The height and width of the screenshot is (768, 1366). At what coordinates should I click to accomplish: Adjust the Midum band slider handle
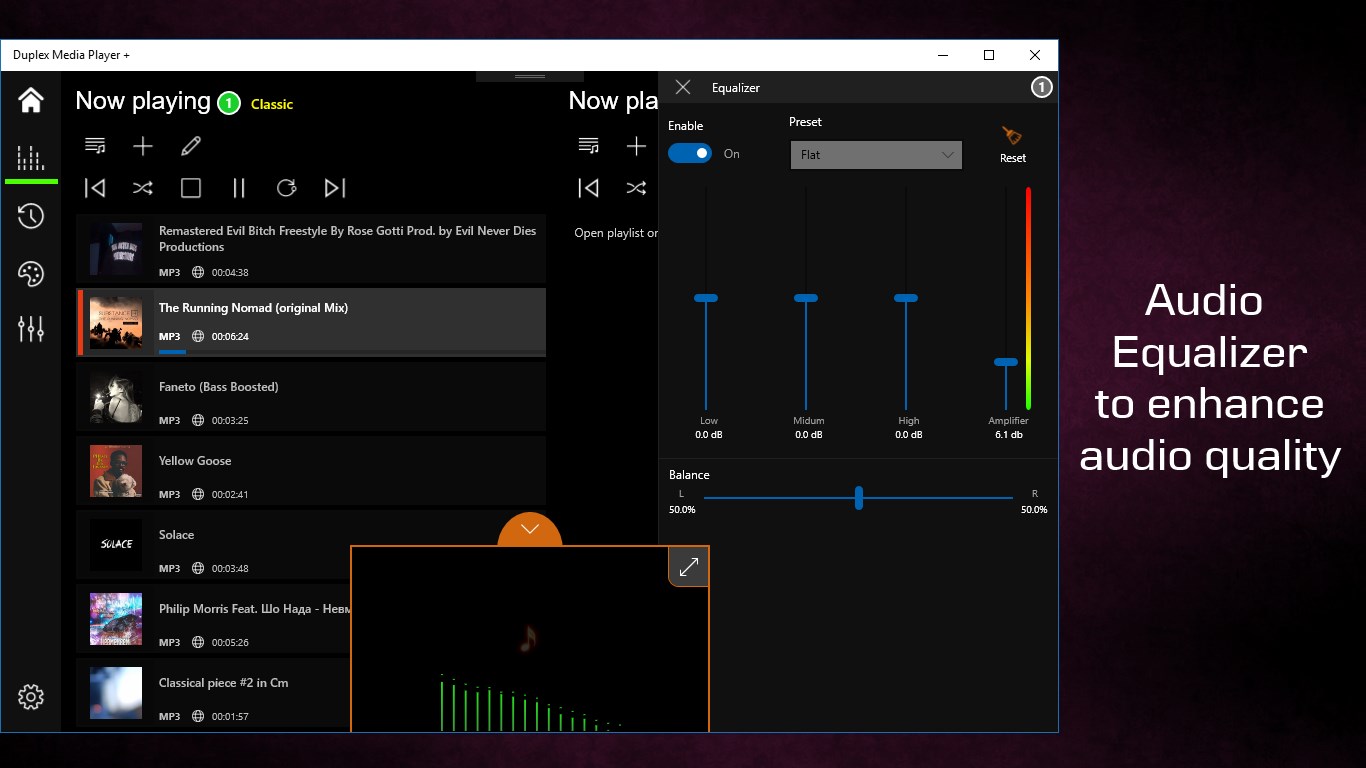[x=806, y=298]
